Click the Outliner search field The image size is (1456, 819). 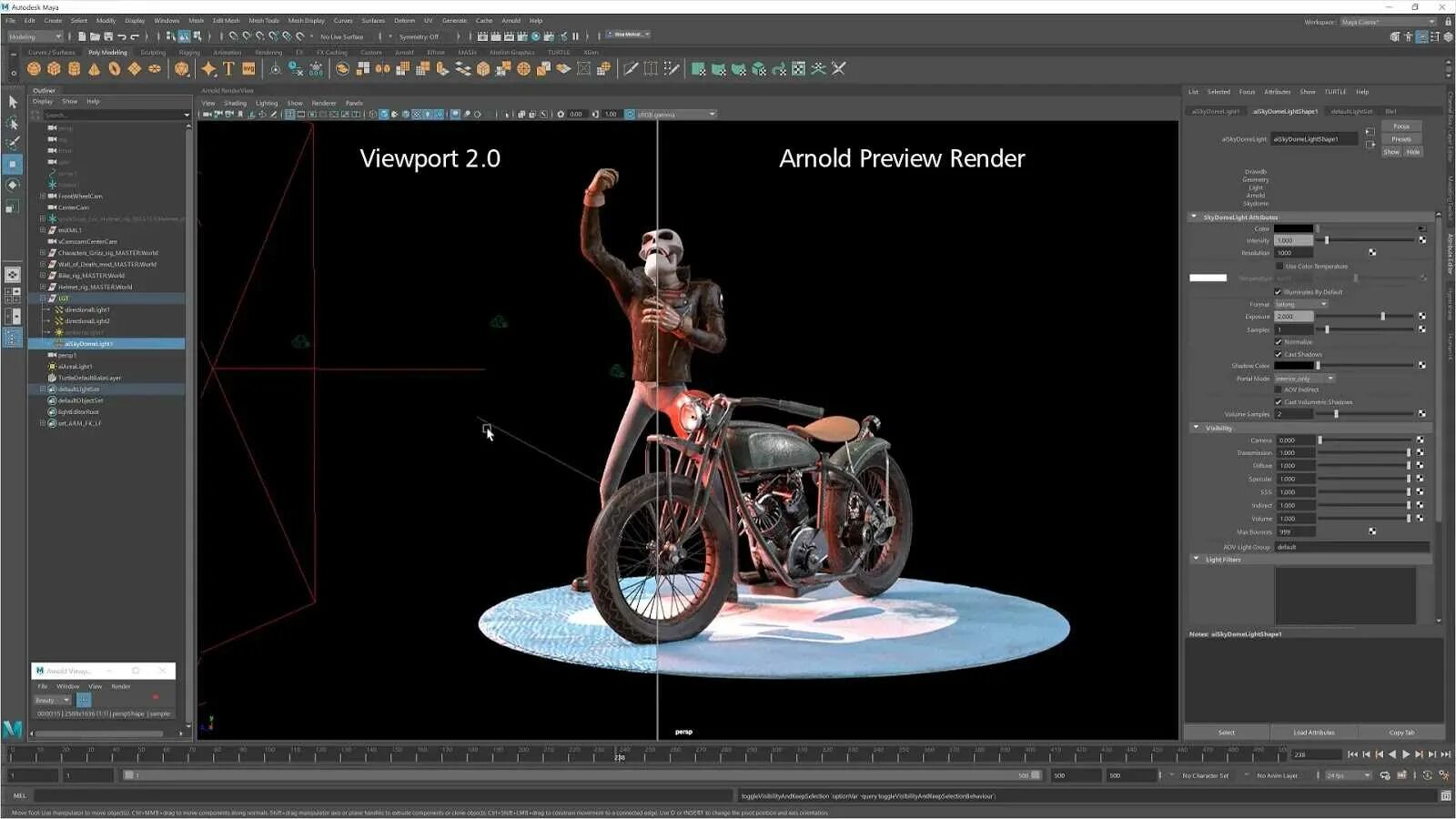[116, 115]
